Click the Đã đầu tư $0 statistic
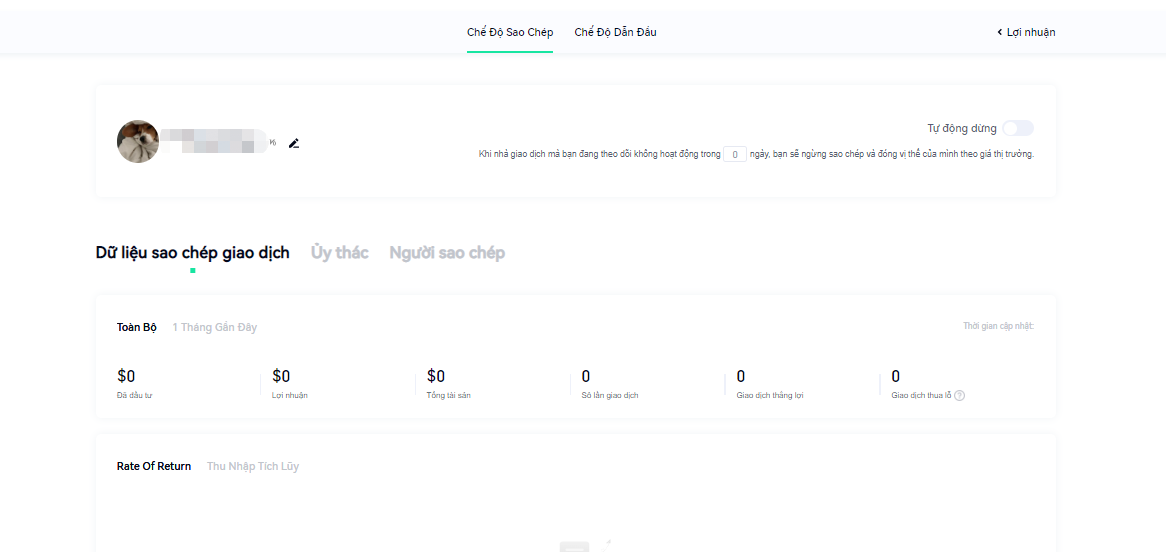 tap(127, 377)
